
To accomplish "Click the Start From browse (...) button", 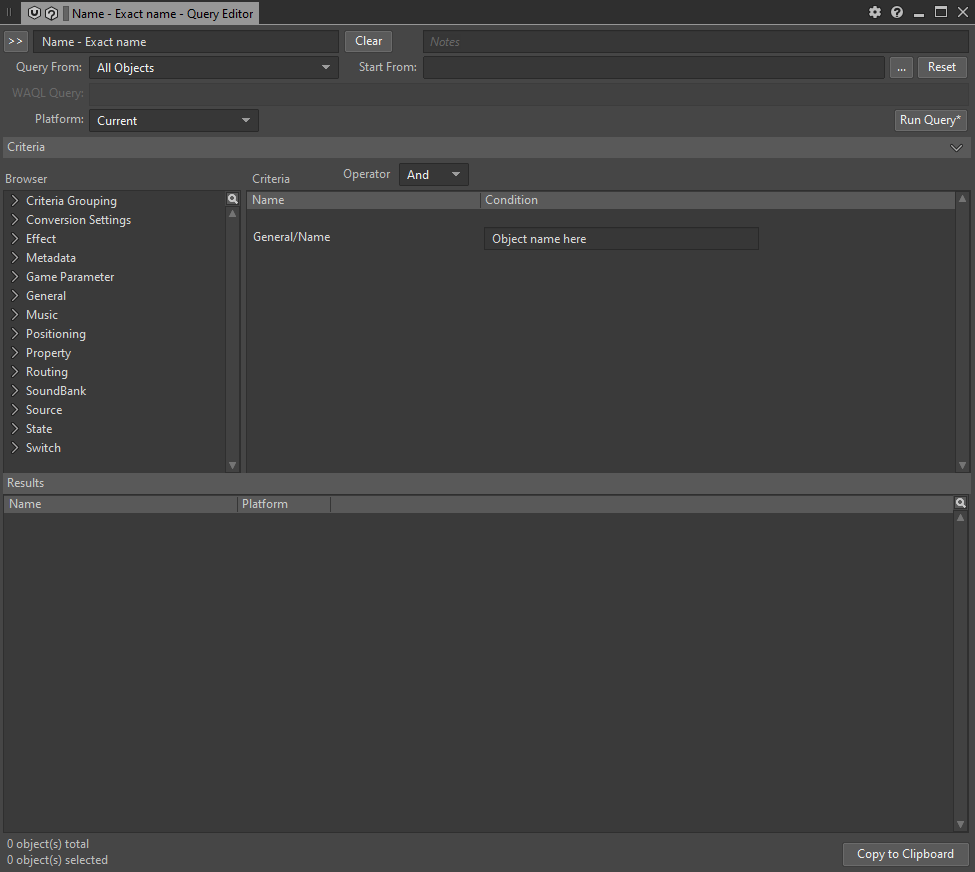I will [901, 67].
